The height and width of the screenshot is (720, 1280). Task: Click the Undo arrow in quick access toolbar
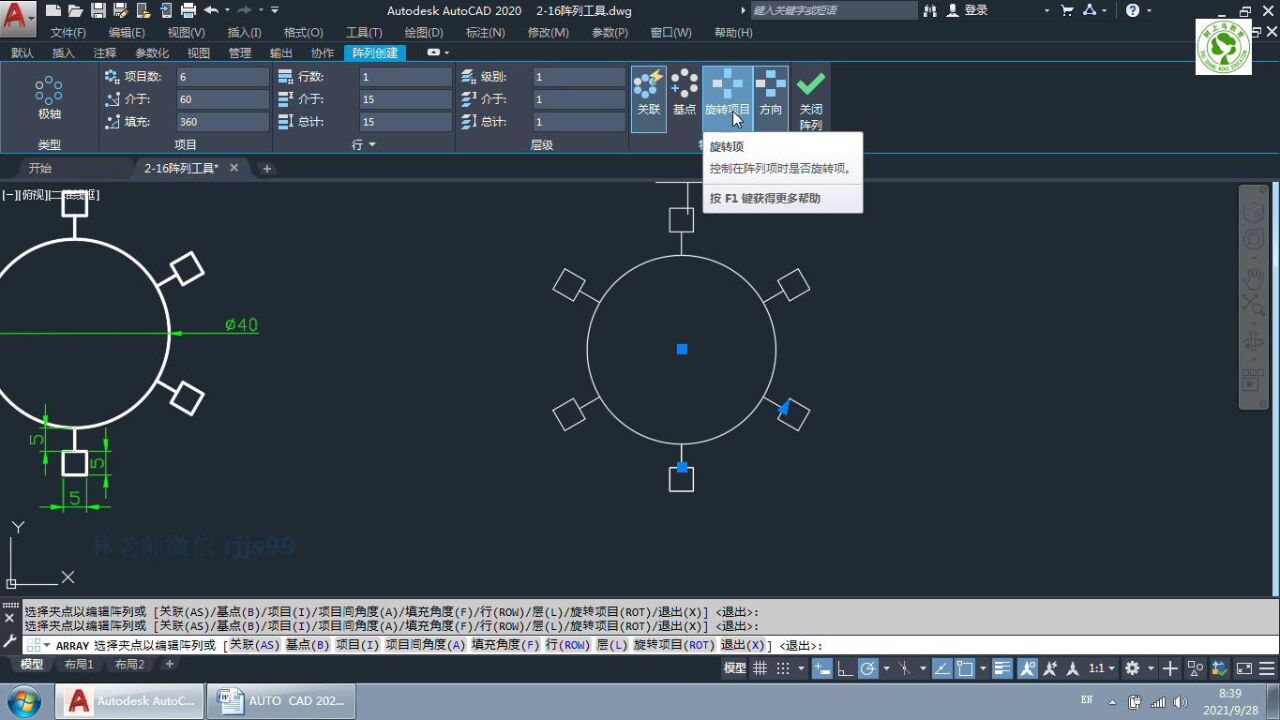click(211, 10)
